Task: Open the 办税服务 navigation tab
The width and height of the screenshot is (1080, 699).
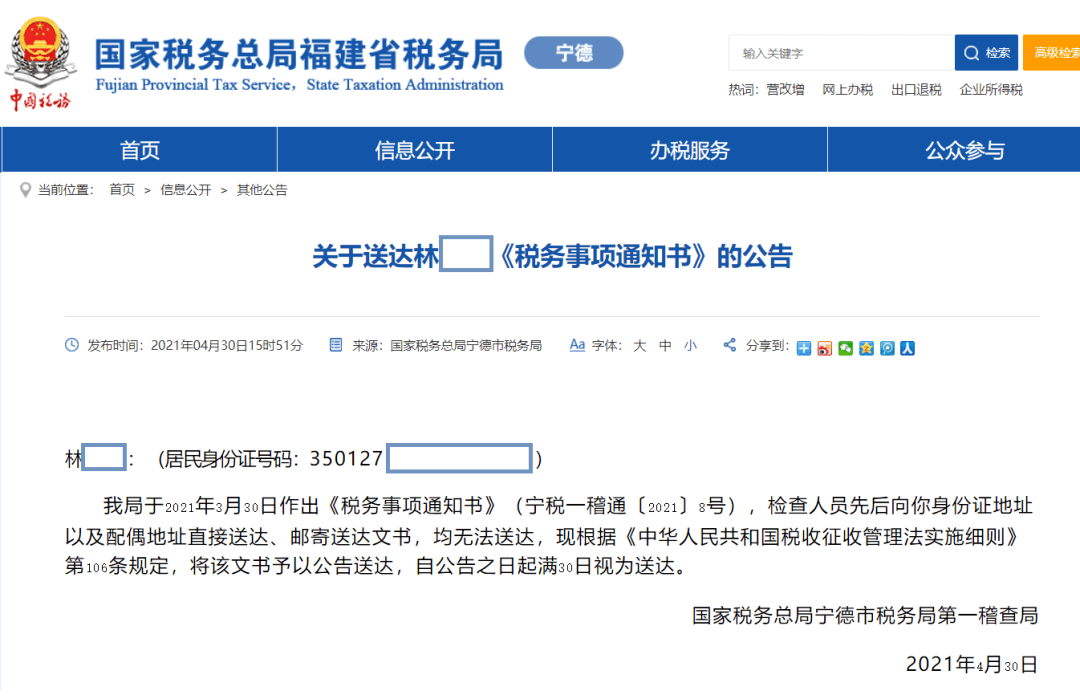Action: click(x=689, y=149)
